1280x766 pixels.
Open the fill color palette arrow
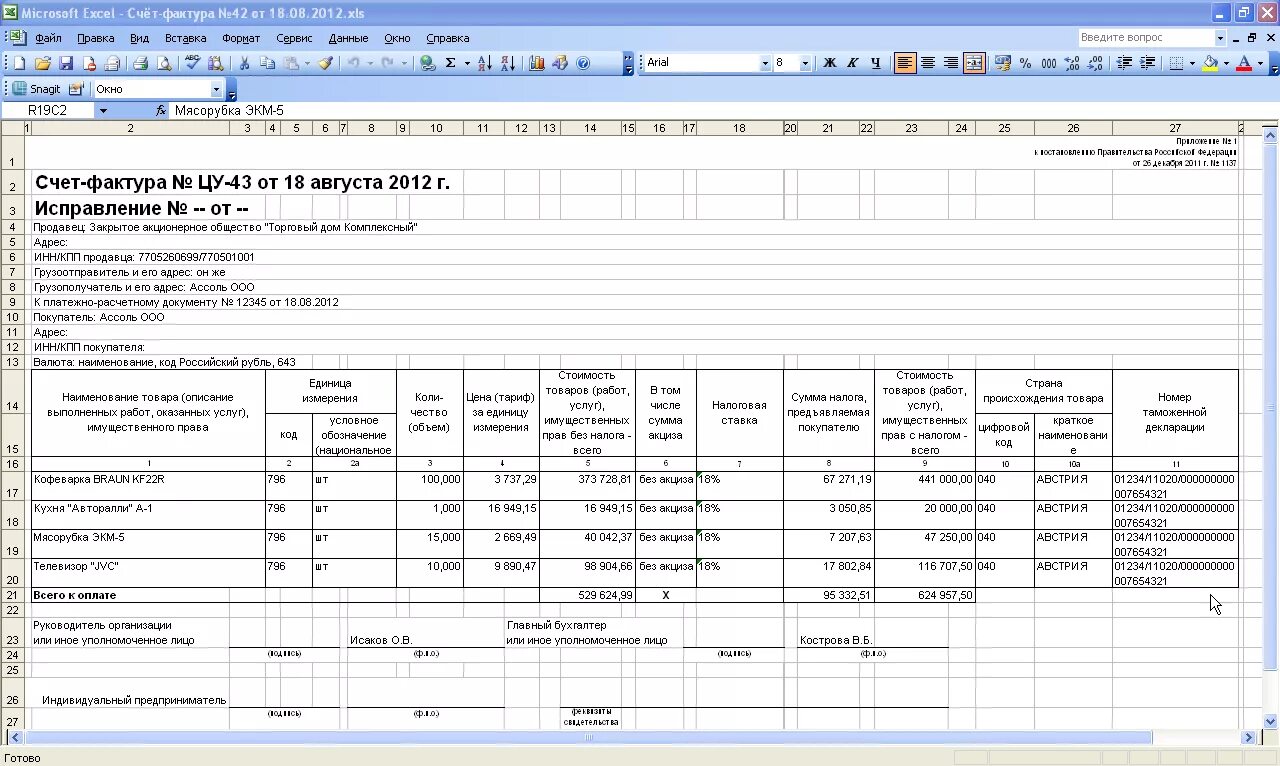click(x=1225, y=63)
